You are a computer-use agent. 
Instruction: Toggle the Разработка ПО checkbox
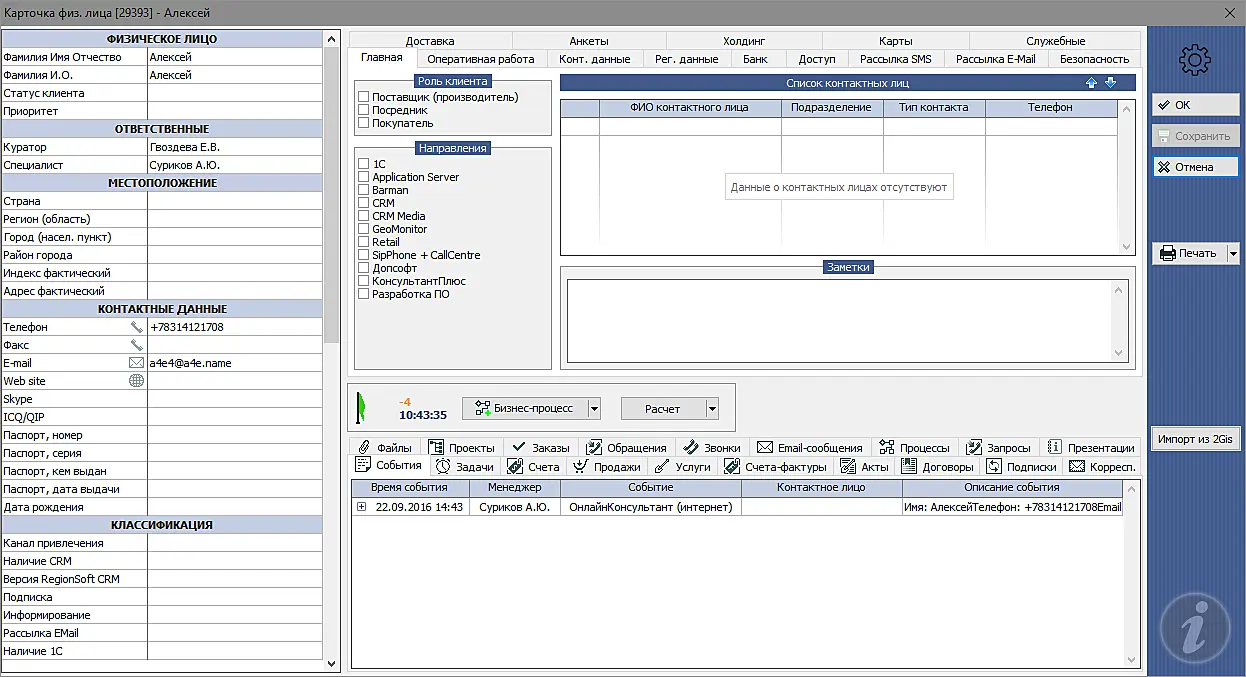click(364, 294)
